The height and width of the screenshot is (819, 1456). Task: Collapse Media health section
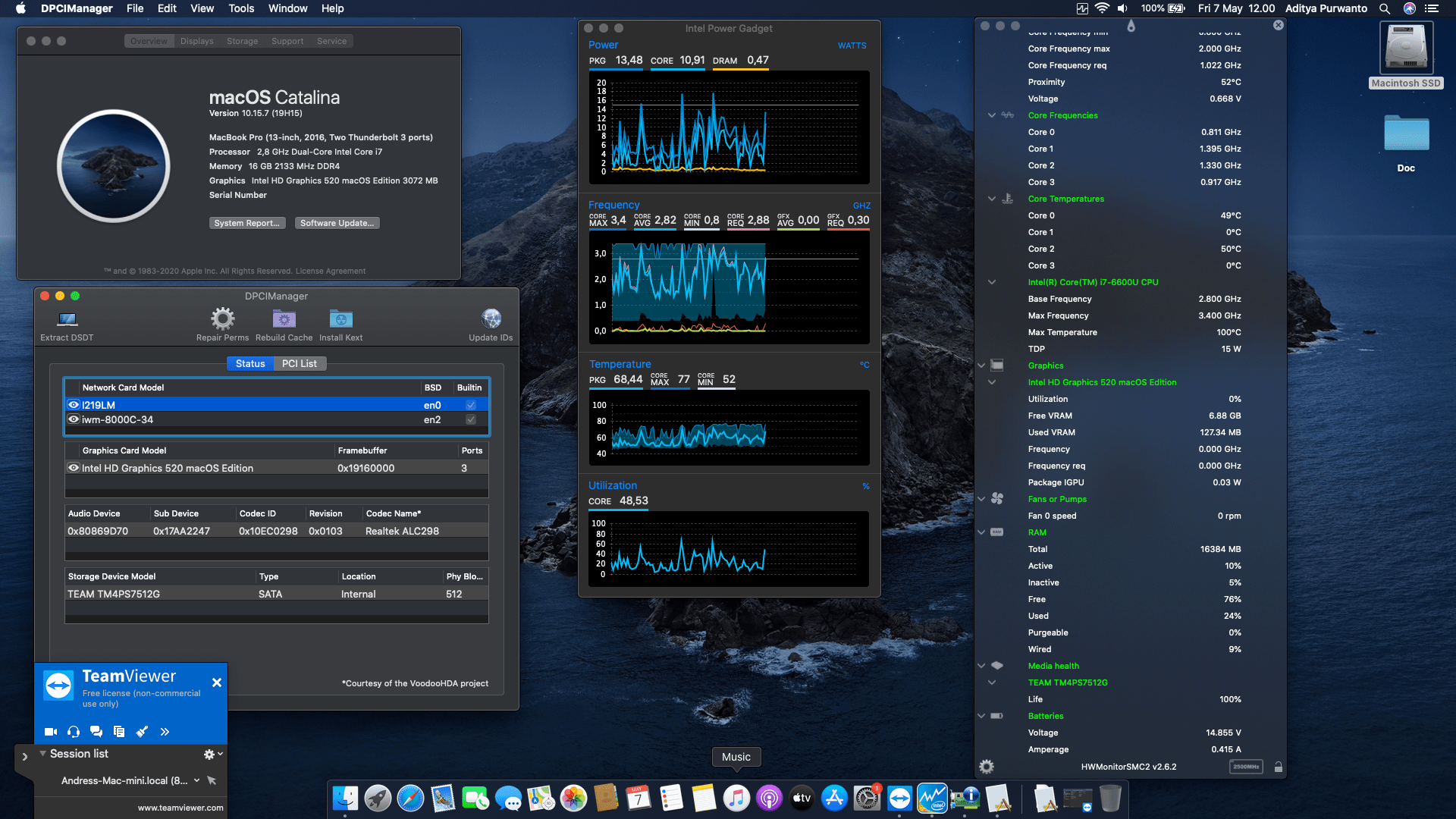click(x=981, y=666)
